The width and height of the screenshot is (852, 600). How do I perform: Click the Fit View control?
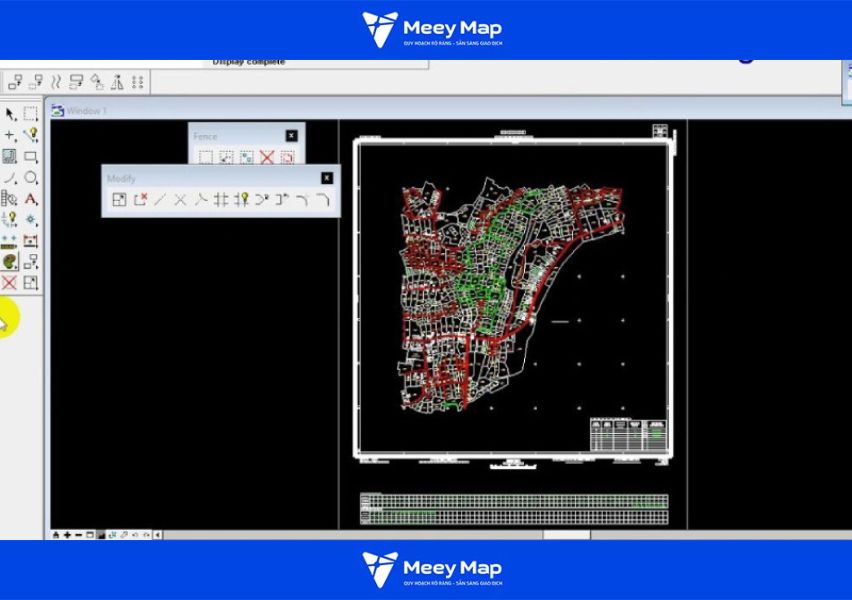101,535
